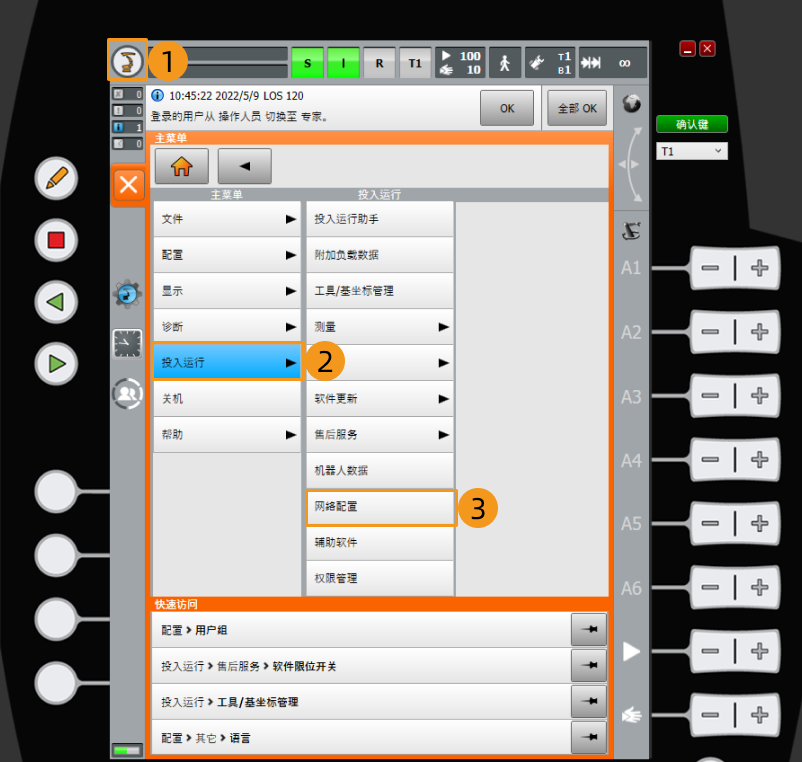Select the jog mode walking person icon
This screenshot has height=762, width=802.
coord(504,61)
